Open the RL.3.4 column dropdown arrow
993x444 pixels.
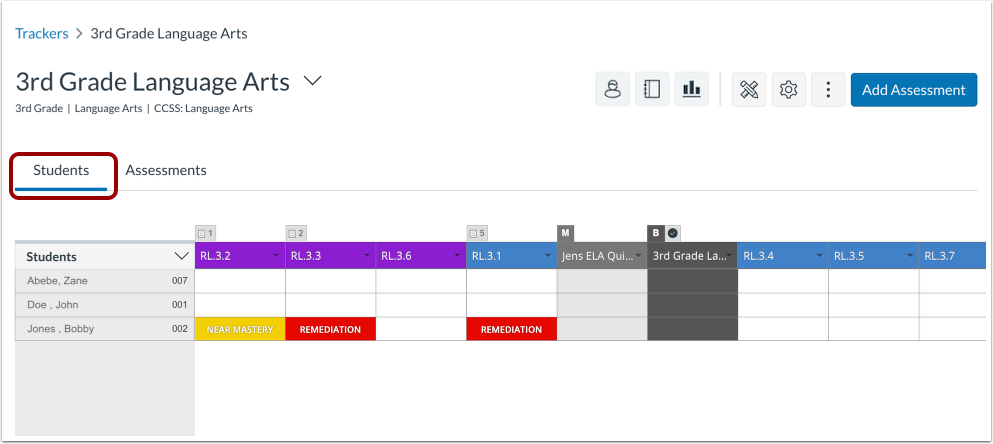pos(819,257)
